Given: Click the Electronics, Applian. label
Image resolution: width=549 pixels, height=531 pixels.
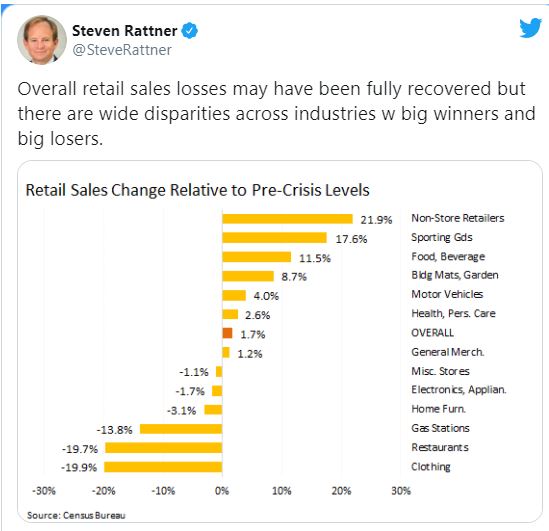Looking at the screenshot, I should (459, 390).
